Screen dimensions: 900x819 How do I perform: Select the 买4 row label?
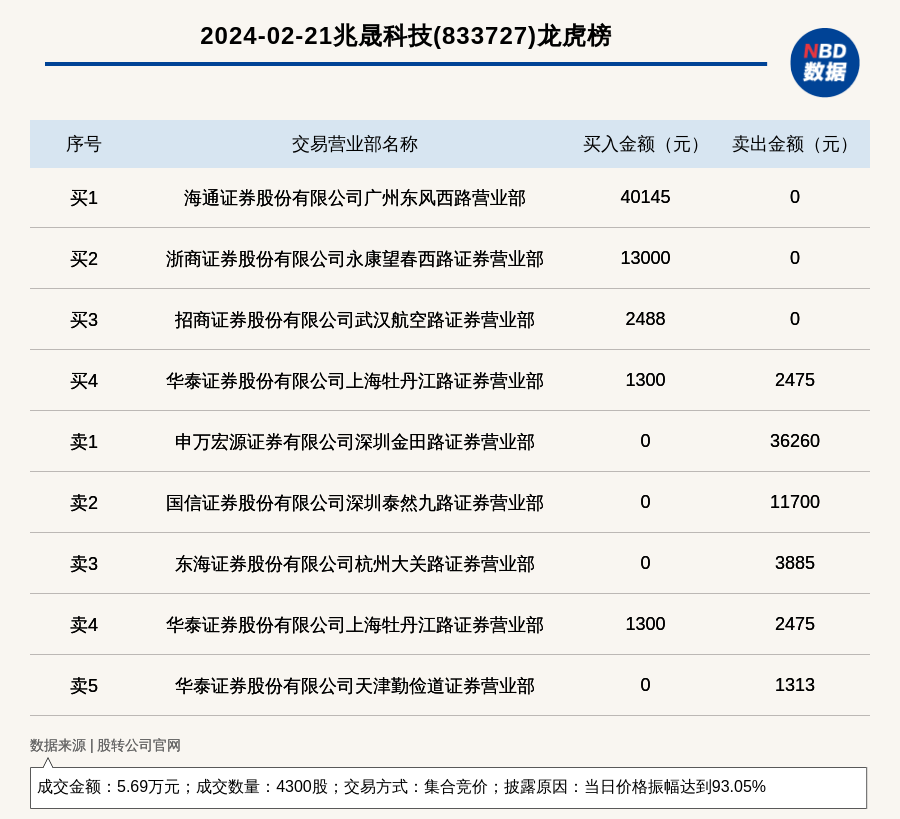point(84,381)
